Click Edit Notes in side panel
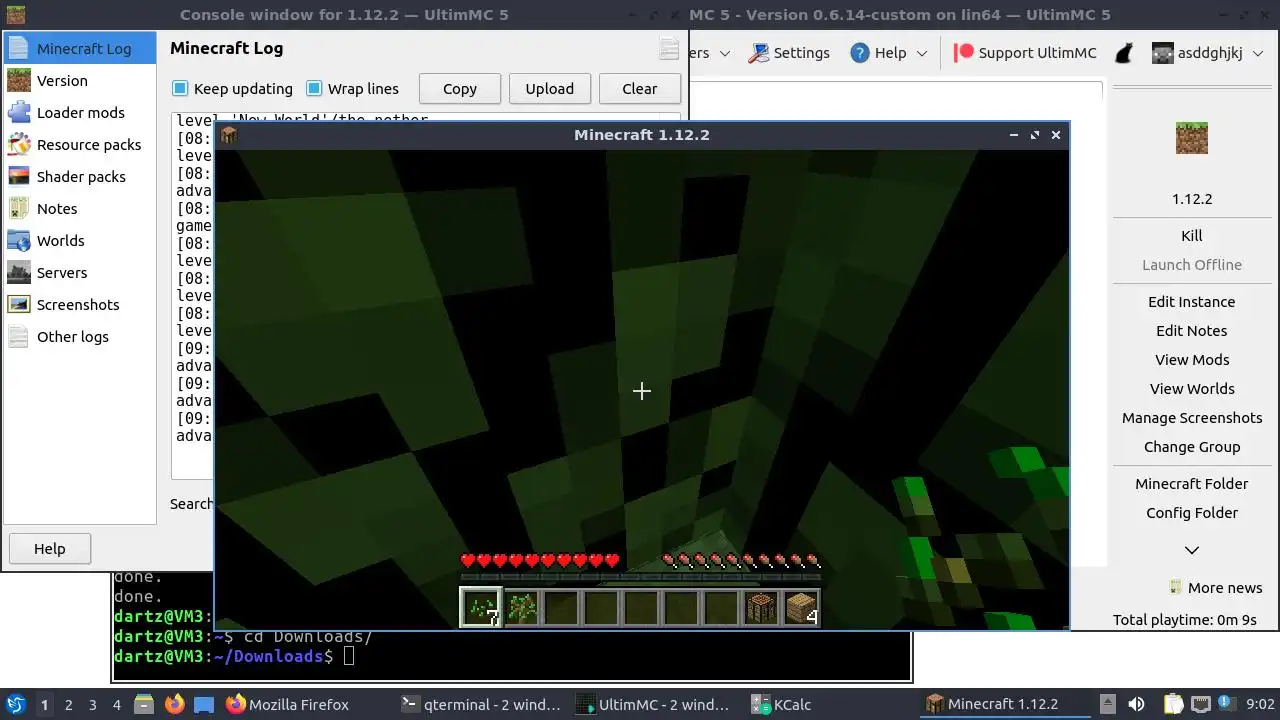1280x720 pixels. click(1192, 331)
